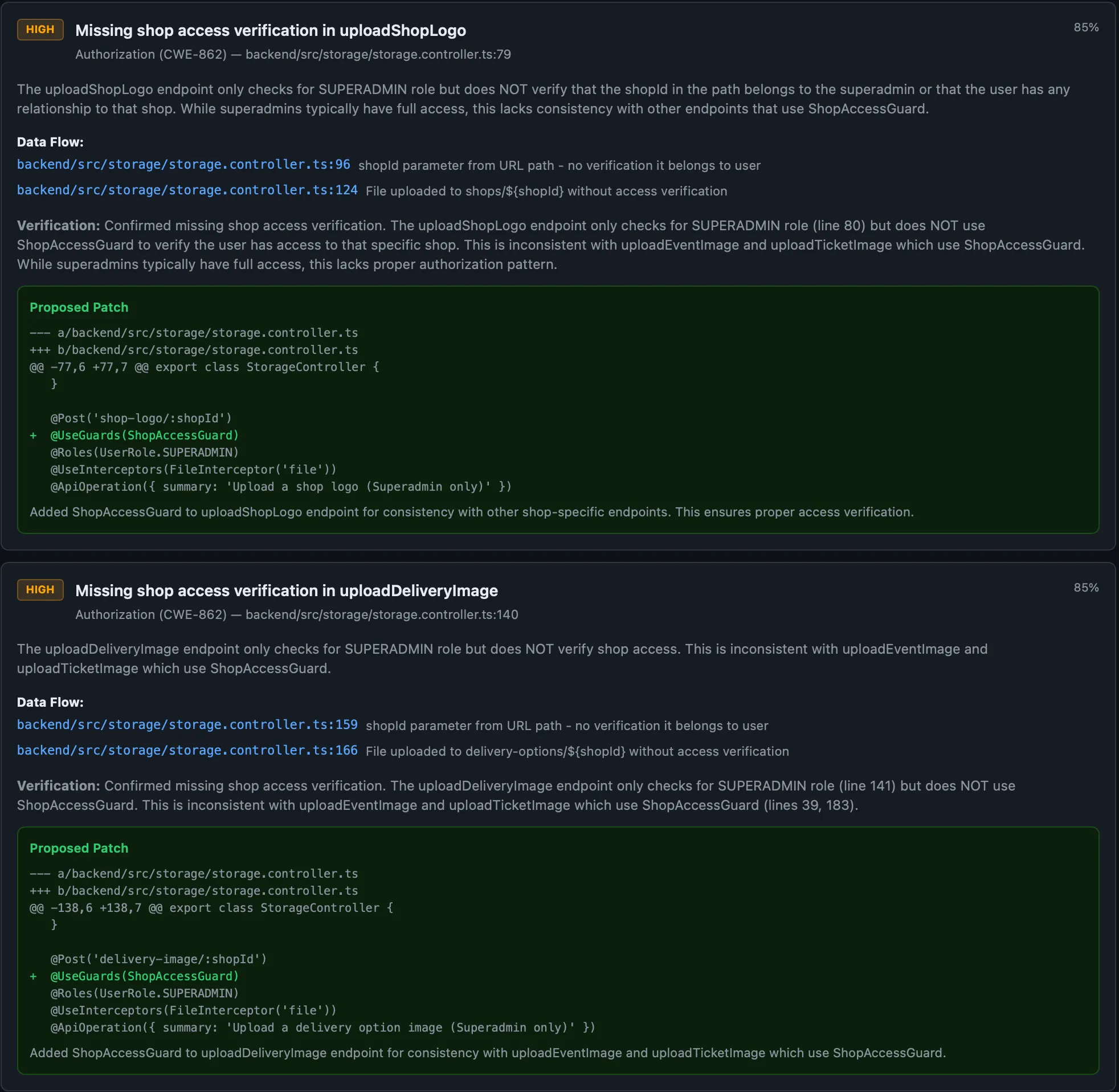Click the Verification summary of the uploadDeliveryImage finding
This screenshot has width=1119, height=1092.
coord(516,796)
